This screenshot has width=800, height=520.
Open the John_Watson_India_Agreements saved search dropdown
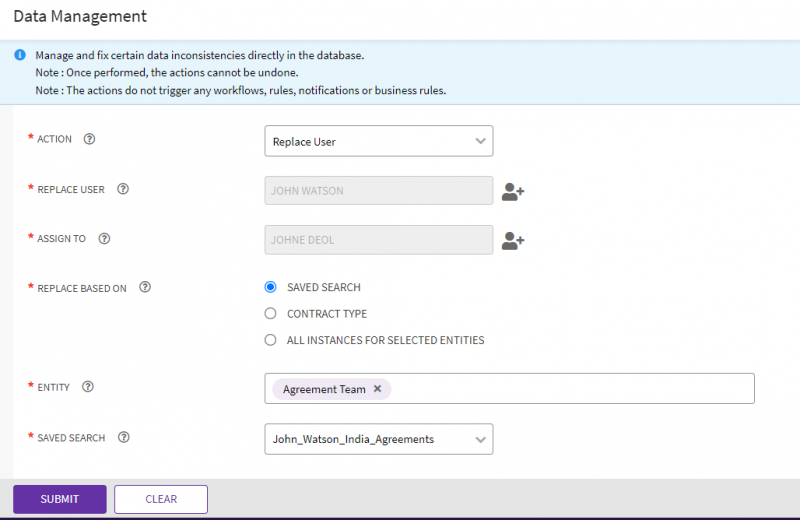click(x=379, y=439)
